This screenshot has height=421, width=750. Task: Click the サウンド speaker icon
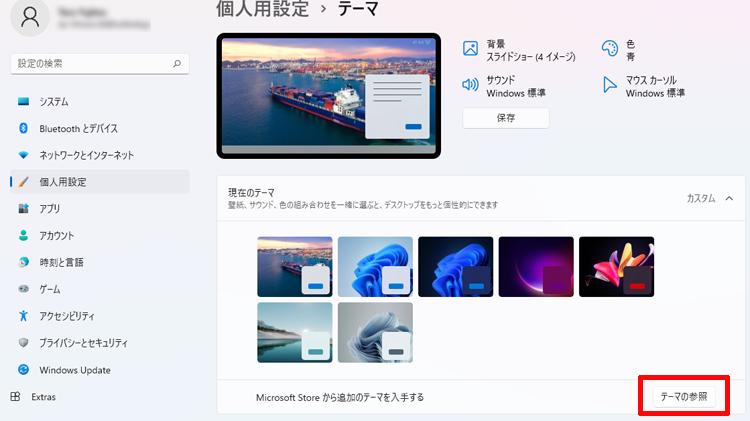[470, 85]
